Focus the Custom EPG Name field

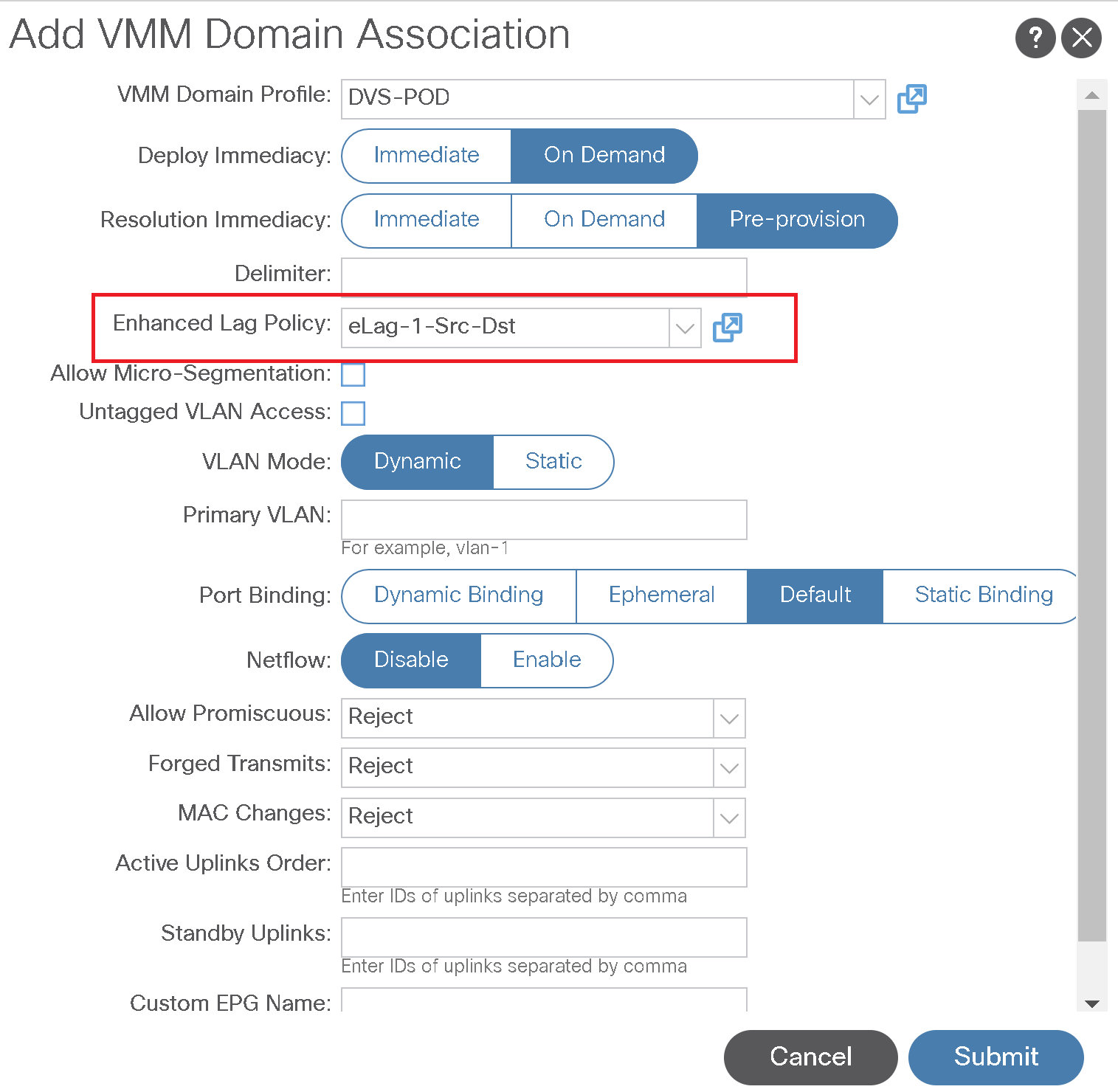[544, 1000]
